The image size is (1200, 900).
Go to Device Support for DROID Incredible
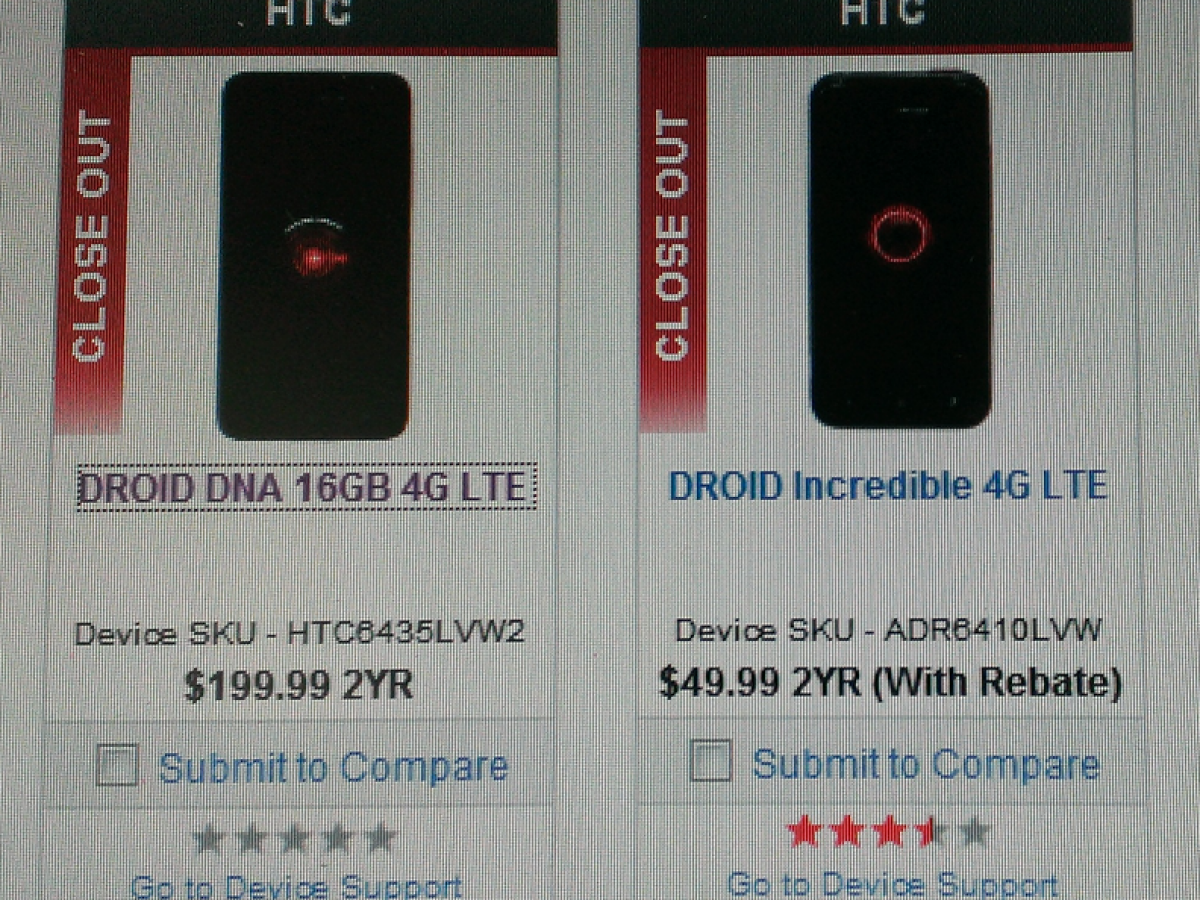point(892,884)
